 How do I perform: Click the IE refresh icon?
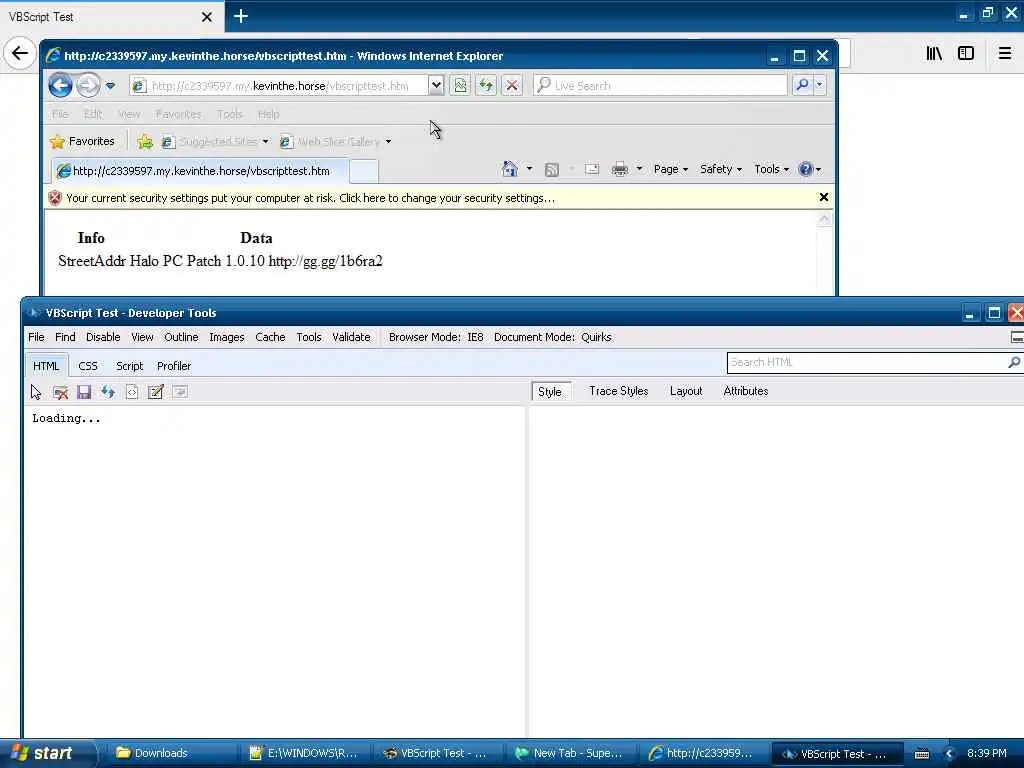click(486, 86)
